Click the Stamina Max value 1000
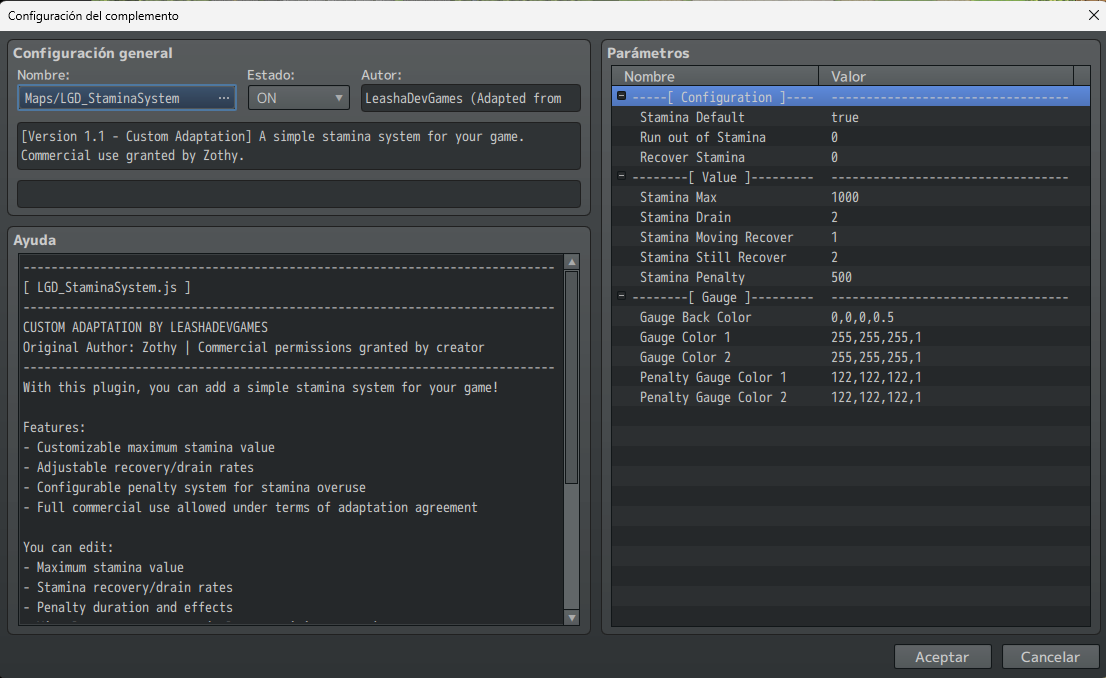The width and height of the screenshot is (1106, 678). (844, 197)
